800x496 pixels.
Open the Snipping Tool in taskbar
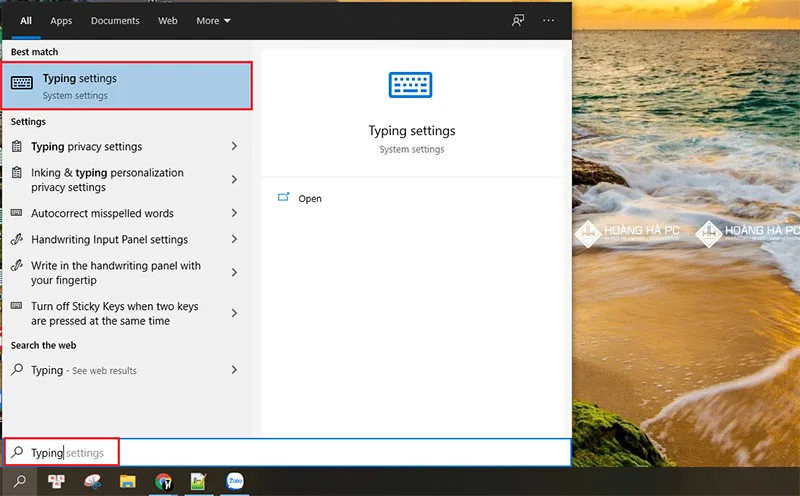92,481
